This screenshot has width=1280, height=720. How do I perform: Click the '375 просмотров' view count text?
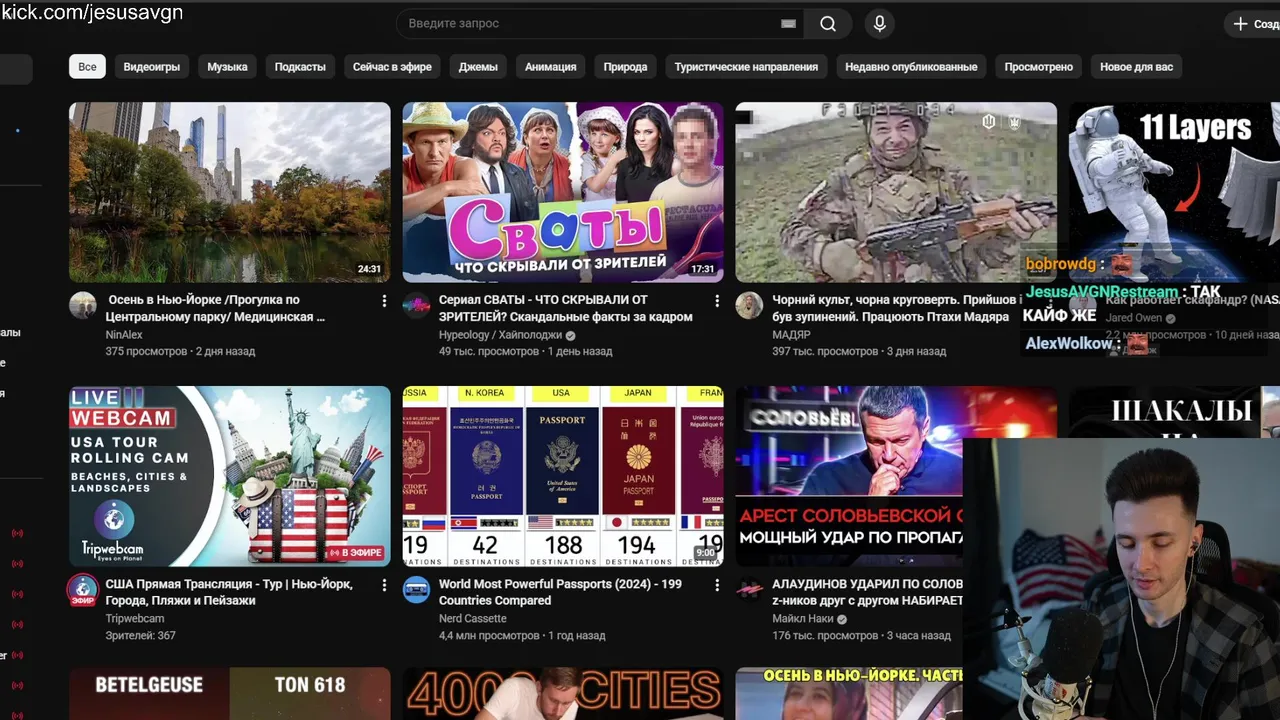[x=147, y=352]
